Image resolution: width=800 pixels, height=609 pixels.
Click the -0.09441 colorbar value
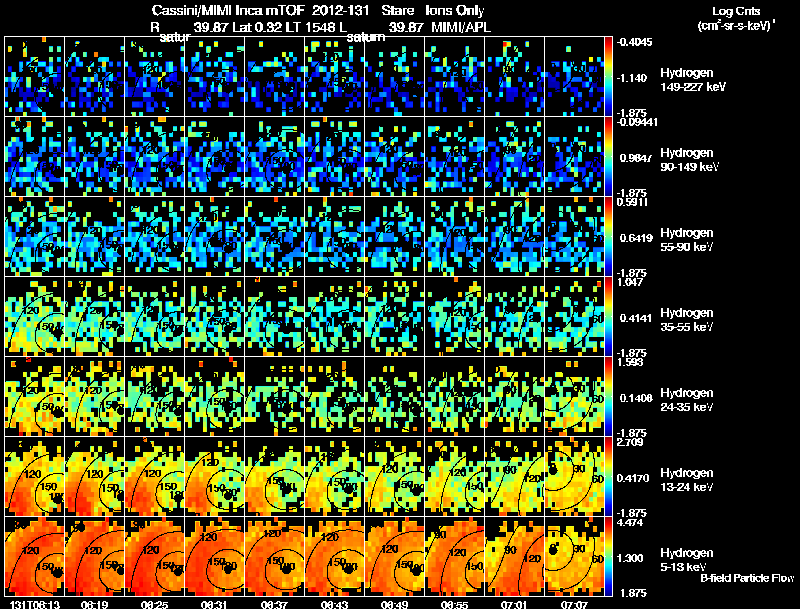pos(637,122)
